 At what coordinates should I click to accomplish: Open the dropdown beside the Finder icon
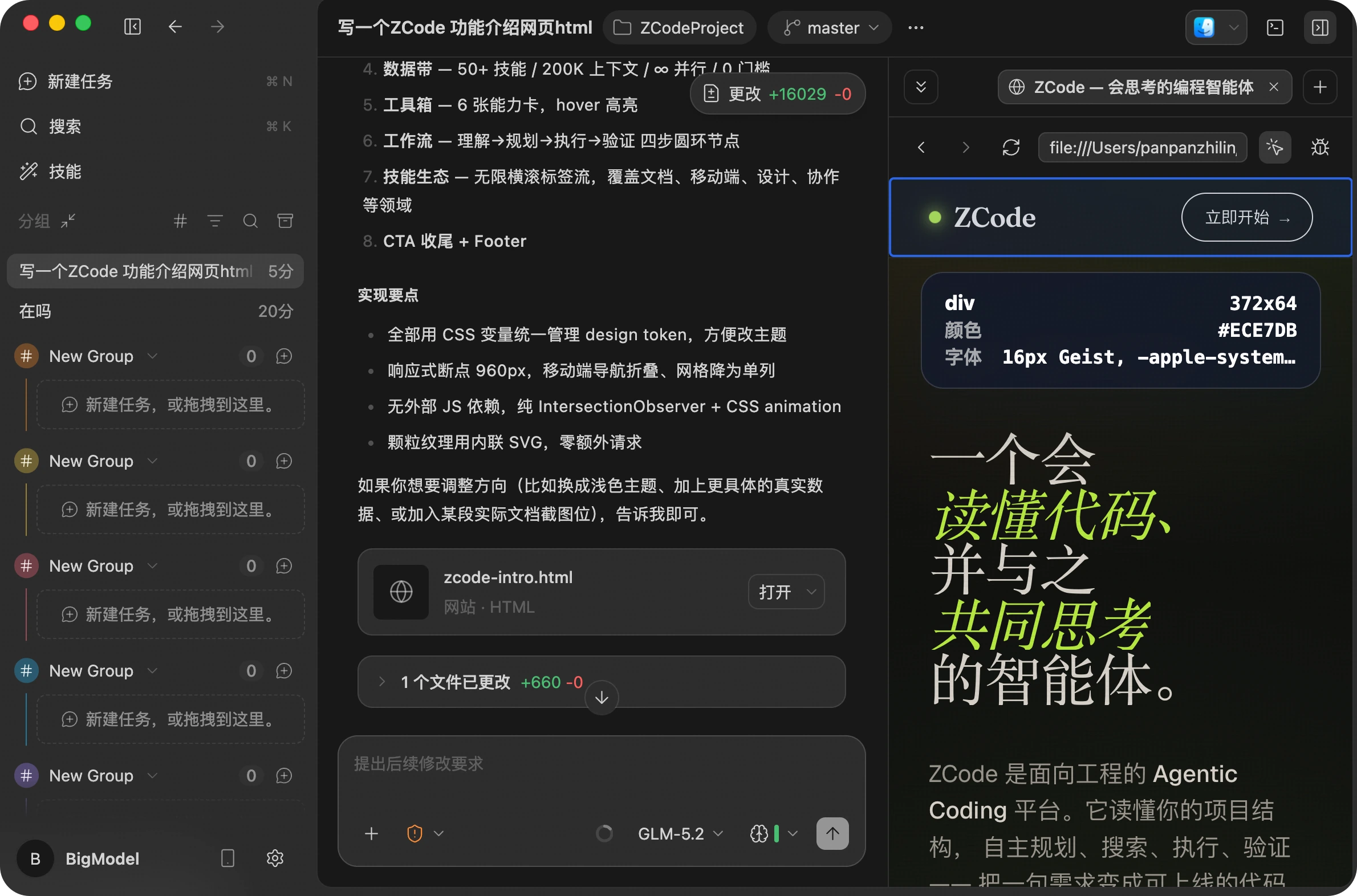pos(1233,27)
